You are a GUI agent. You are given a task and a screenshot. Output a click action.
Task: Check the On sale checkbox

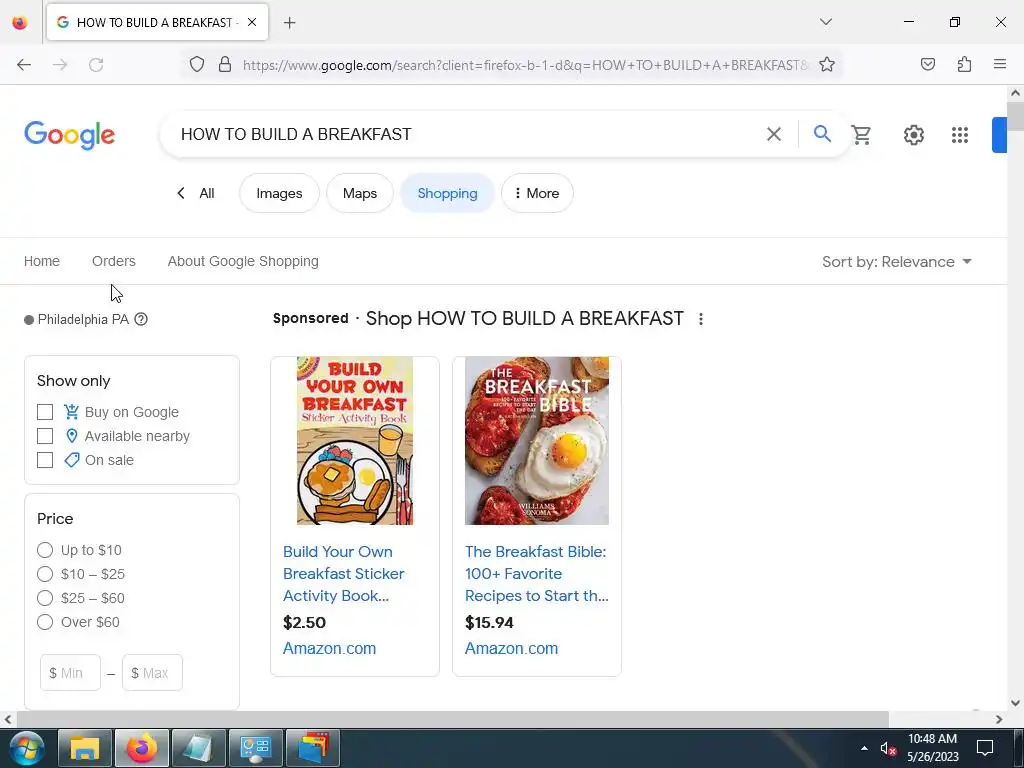click(x=45, y=460)
